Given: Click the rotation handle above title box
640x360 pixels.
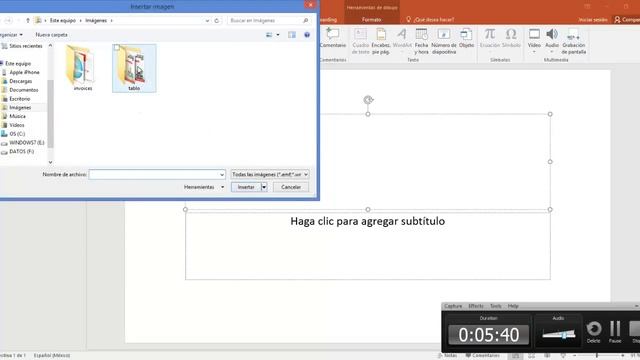Looking at the screenshot, I should 368,100.
